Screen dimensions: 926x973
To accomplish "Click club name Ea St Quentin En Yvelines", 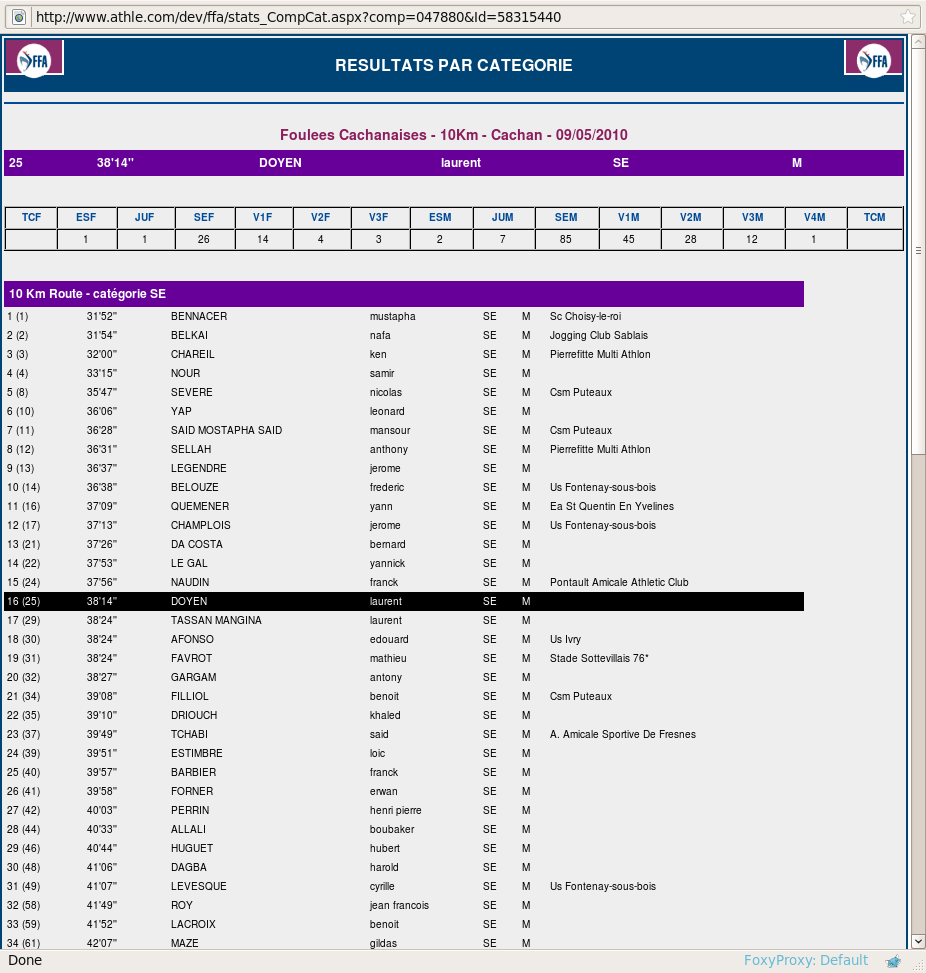I will pos(612,506).
